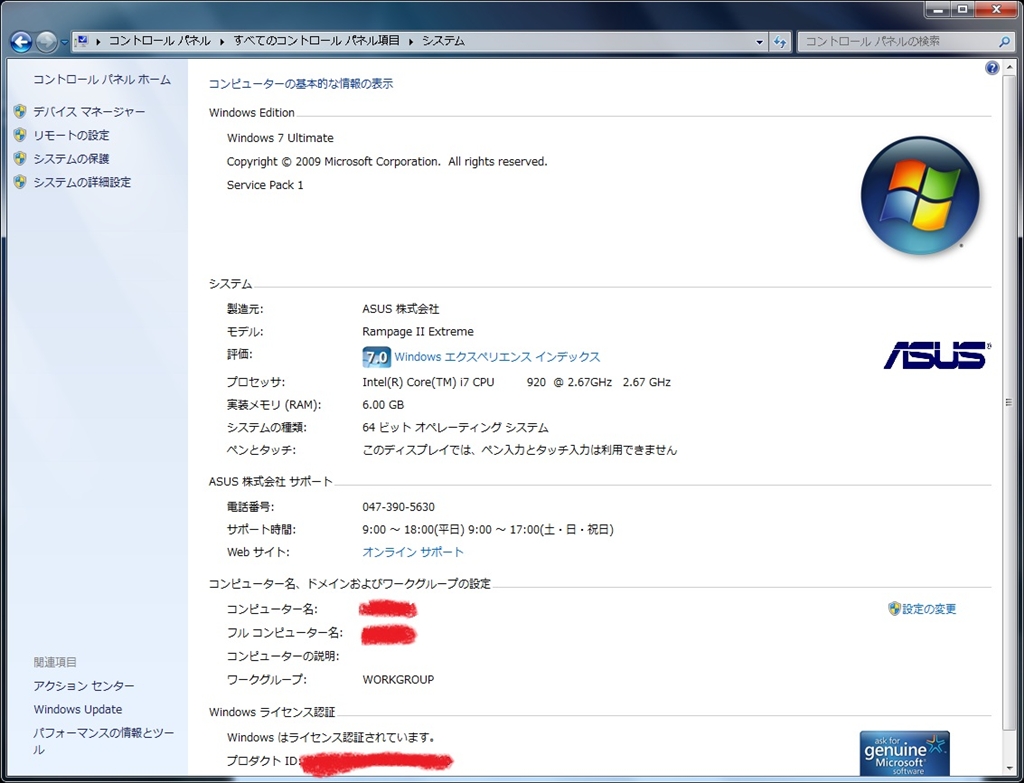Click Windows はライセンス認証されています text
Viewport: 1024px width, 783px height.
click(x=331, y=737)
